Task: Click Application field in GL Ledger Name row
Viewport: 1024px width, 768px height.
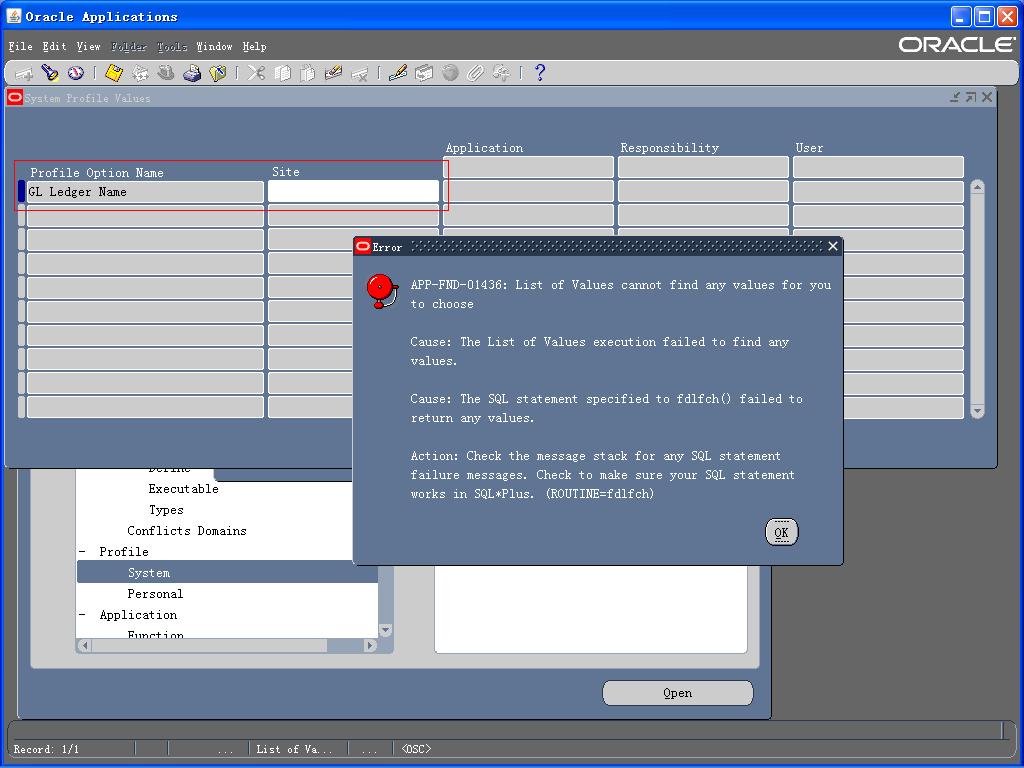Action: click(x=528, y=192)
